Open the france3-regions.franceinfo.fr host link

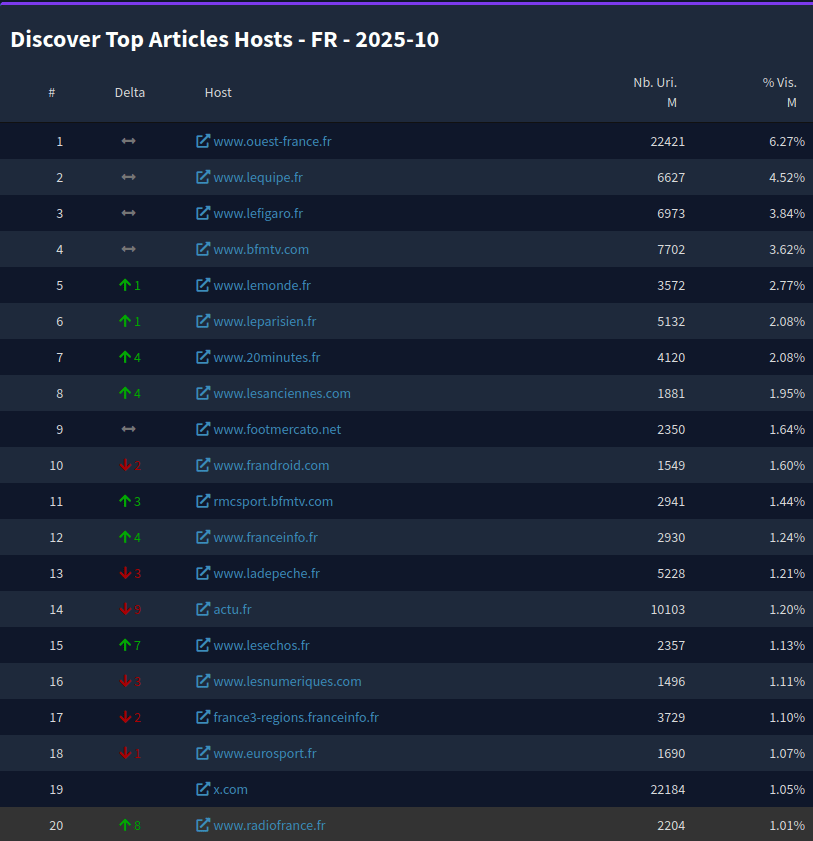296,717
